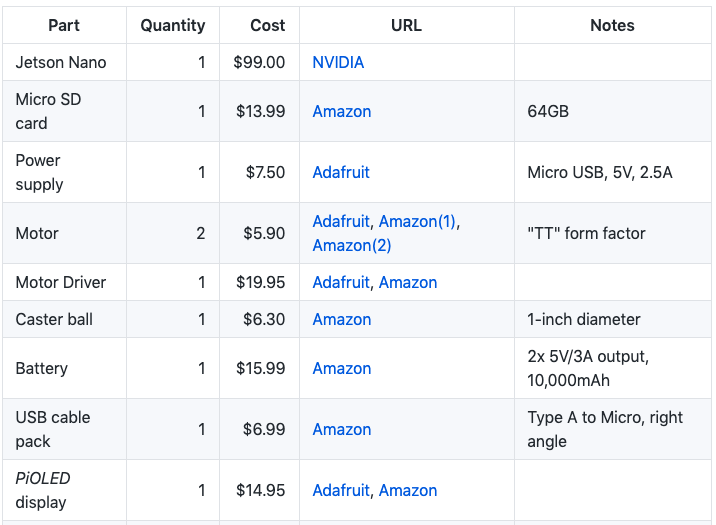Open the Adafruit link for Motor Driver

tap(340, 282)
